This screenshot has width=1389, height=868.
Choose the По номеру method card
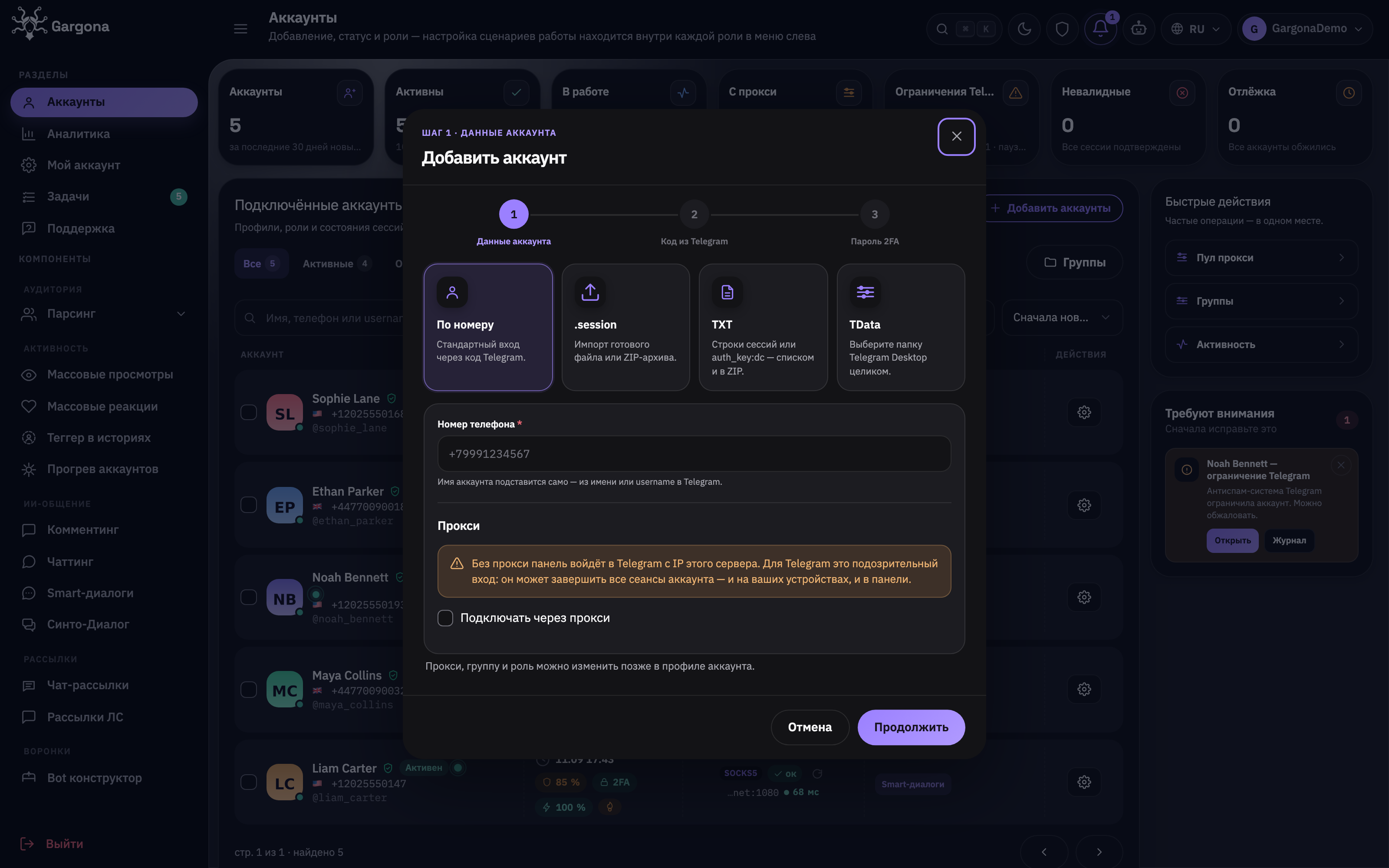click(488, 327)
